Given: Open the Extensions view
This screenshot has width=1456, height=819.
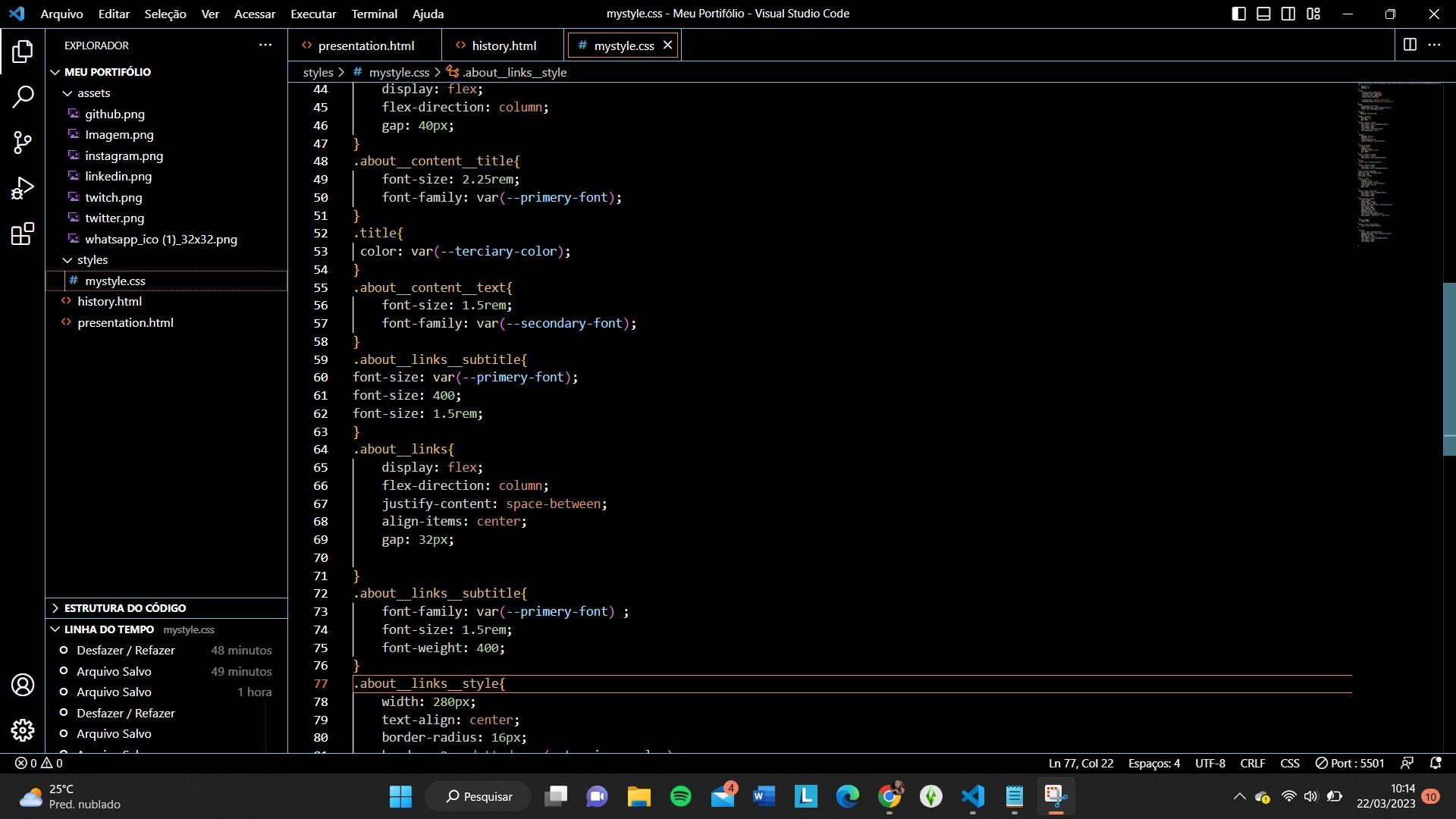Looking at the screenshot, I should tap(23, 234).
